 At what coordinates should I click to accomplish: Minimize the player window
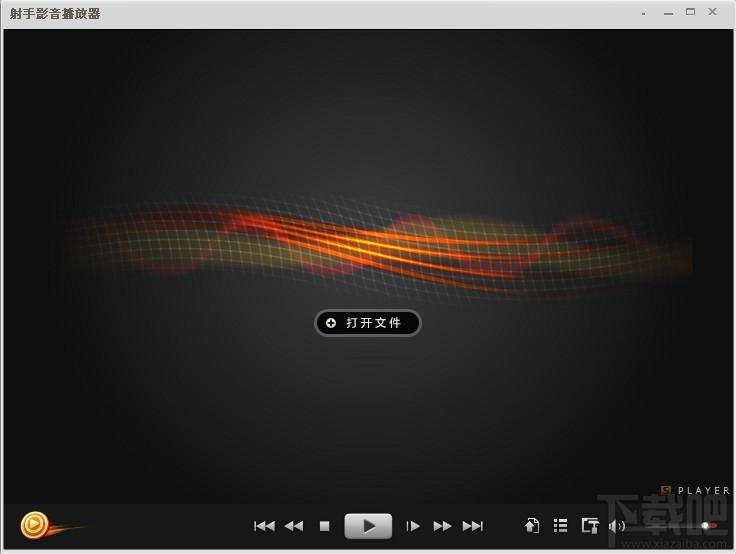point(668,14)
